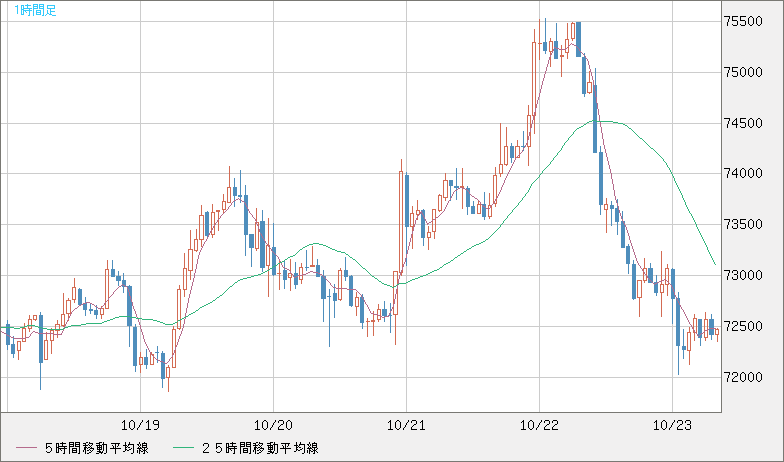The height and width of the screenshot is (462, 784).
Task: Click the 10/23 date label
Action: coord(672,425)
